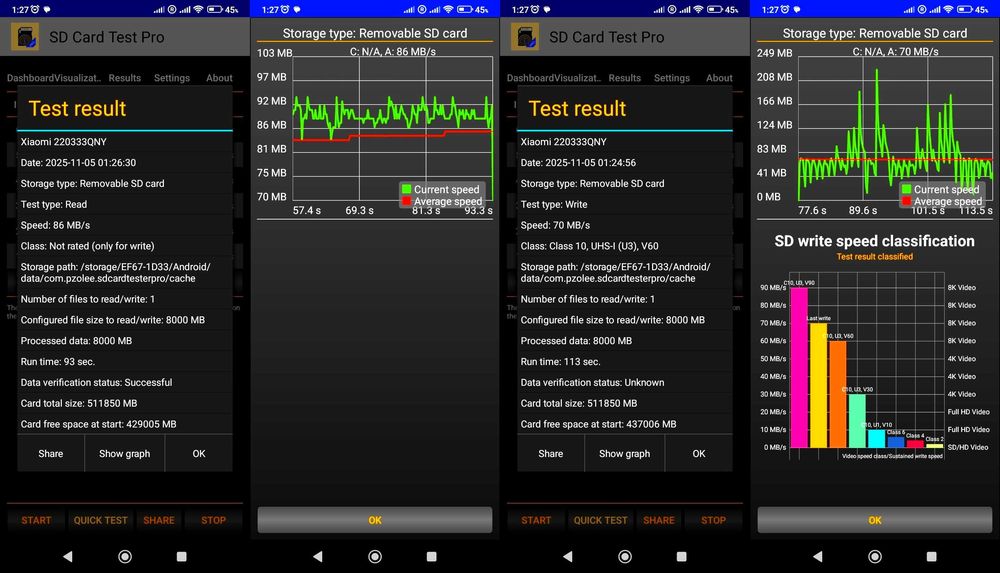
Task: Tap the recents square below the 86 MB/s graph screen
Action: click(432, 556)
